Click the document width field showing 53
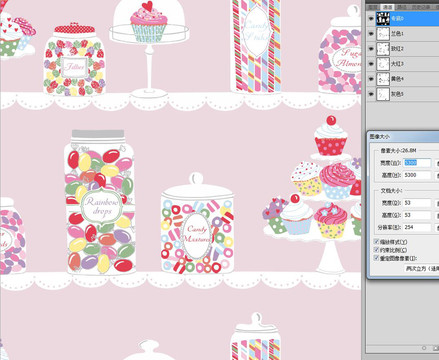This screenshot has height=360, width=439. pos(417,203)
